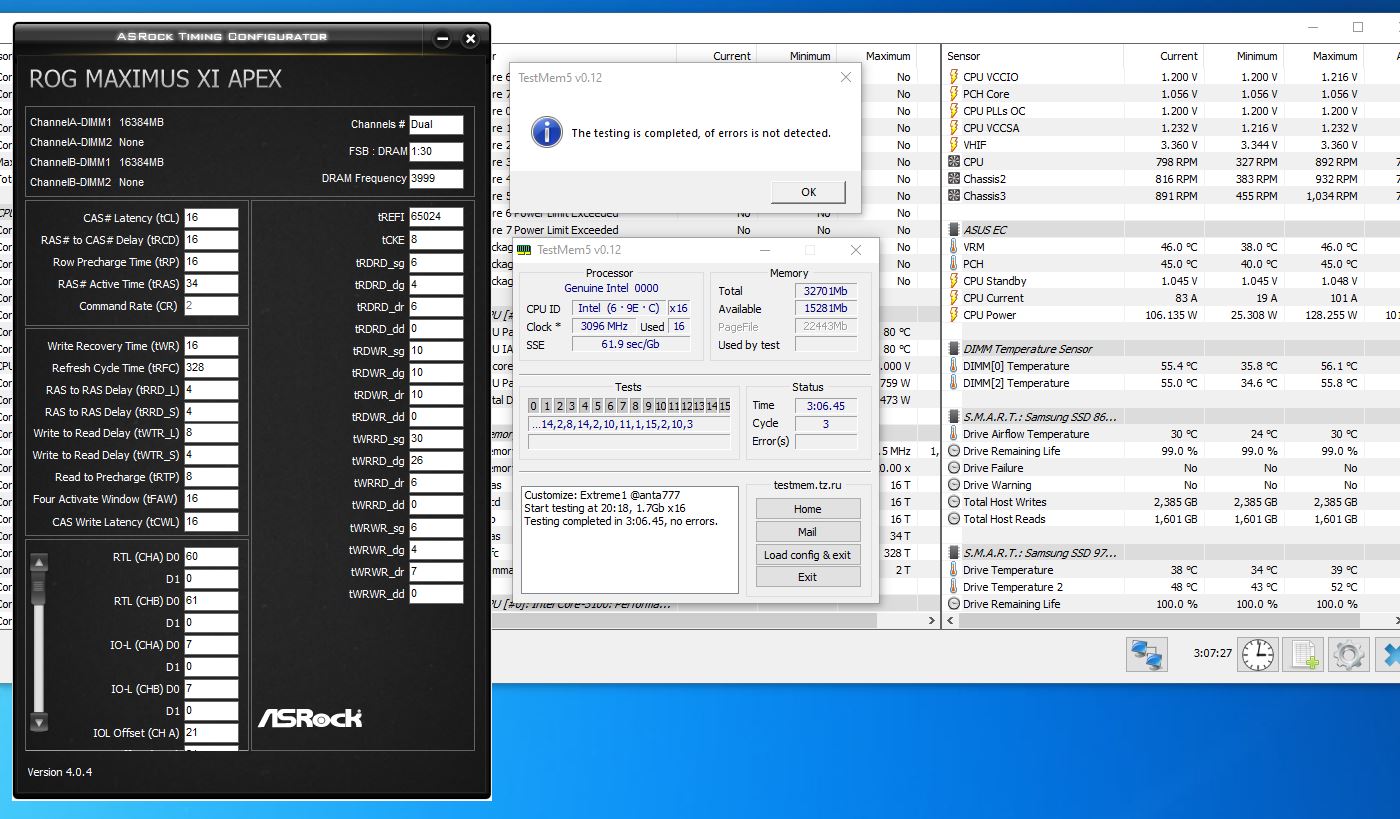
Task: Click the Command Rate (CR) field
Action: click(x=211, y=306)
